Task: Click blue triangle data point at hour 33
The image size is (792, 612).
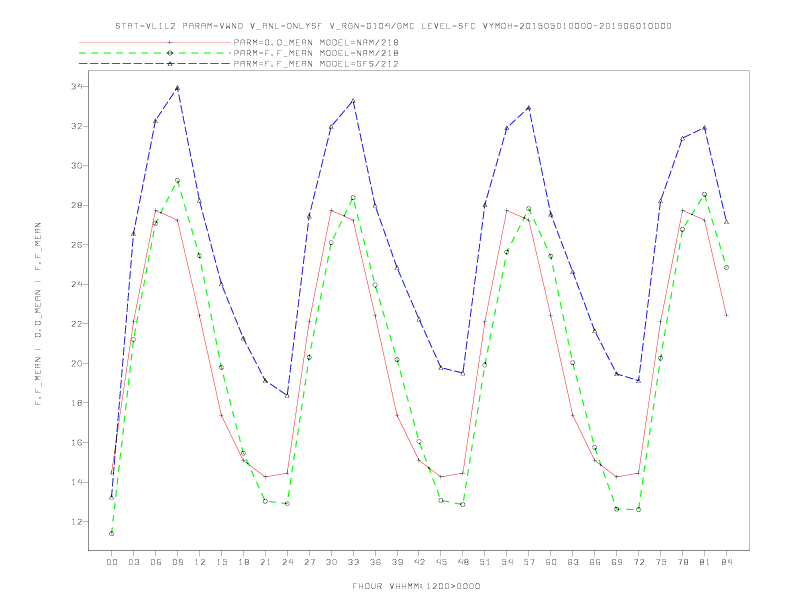Action: point(353,101)
